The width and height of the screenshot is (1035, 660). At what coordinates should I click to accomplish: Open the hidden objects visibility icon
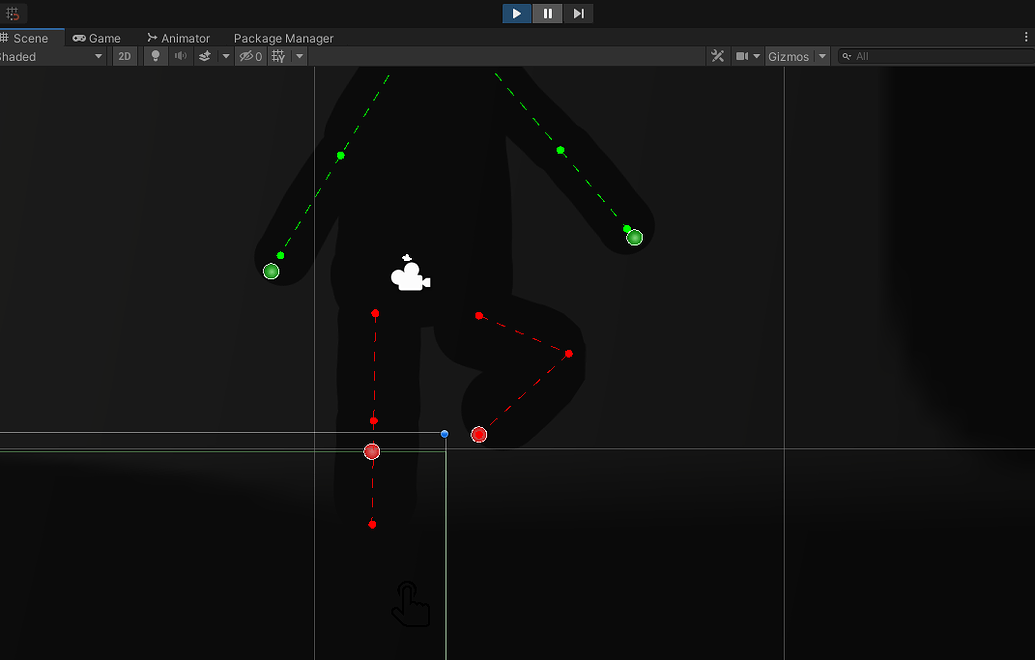click(x=249, y=56)
